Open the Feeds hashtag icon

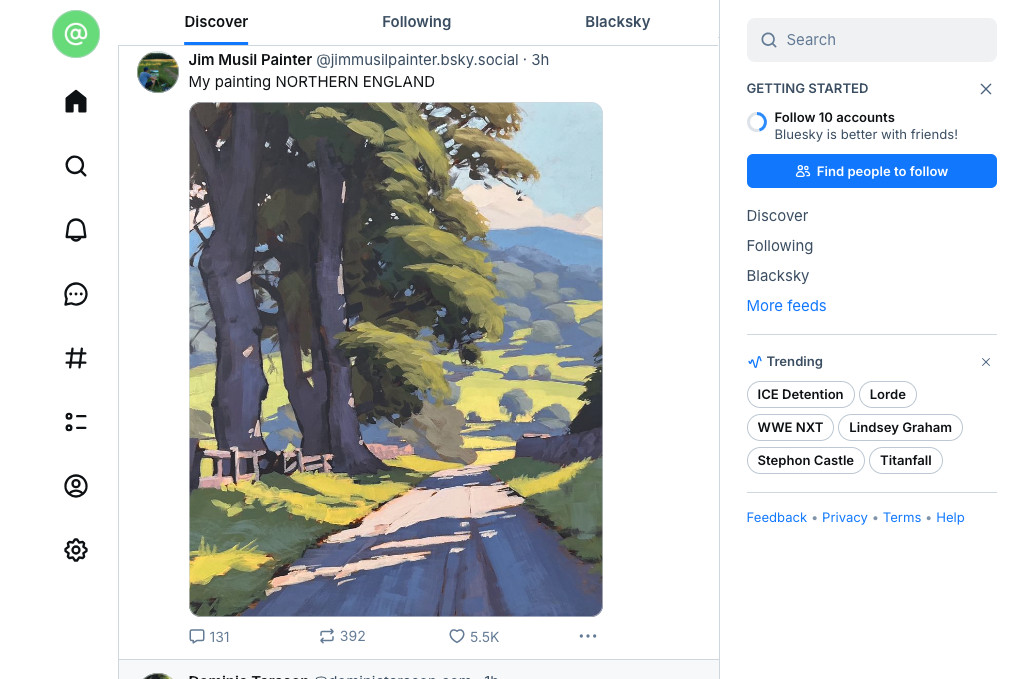(76, 358)
